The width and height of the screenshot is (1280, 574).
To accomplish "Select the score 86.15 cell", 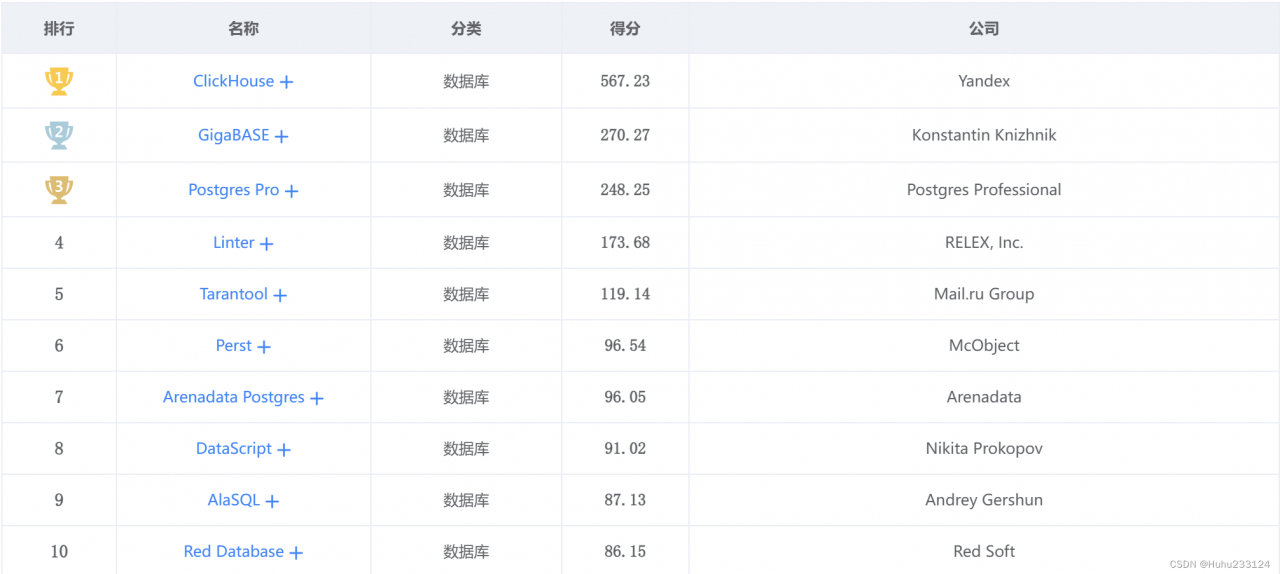I will (x=625, y=551).
